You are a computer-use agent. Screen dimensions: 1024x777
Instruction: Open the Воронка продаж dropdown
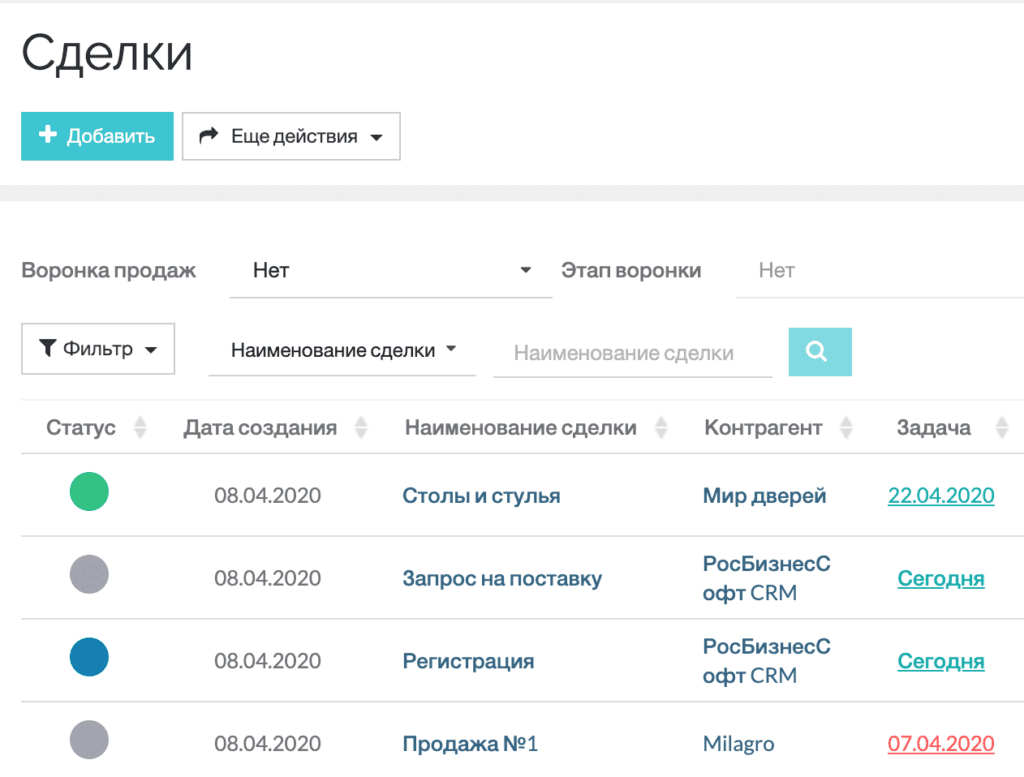click(390, 269)
